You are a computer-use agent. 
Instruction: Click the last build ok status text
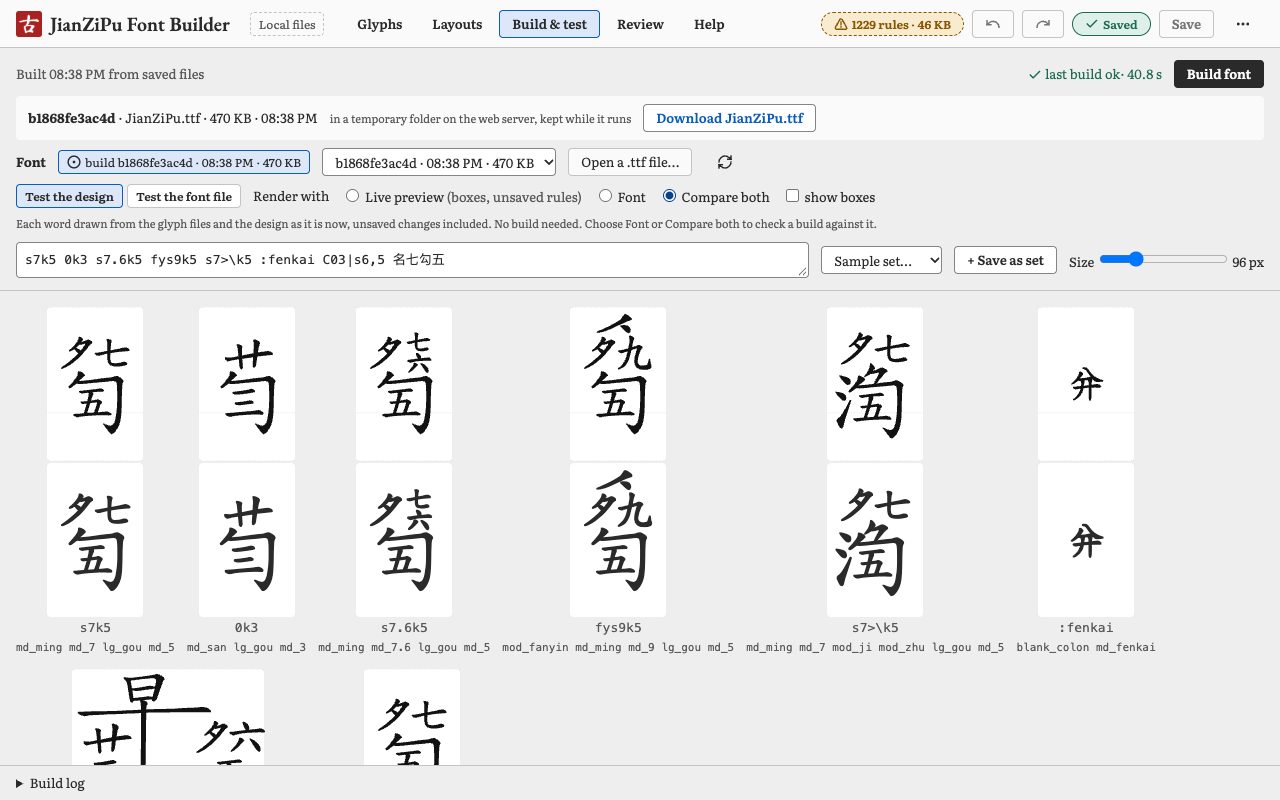tap(1095, 74)
